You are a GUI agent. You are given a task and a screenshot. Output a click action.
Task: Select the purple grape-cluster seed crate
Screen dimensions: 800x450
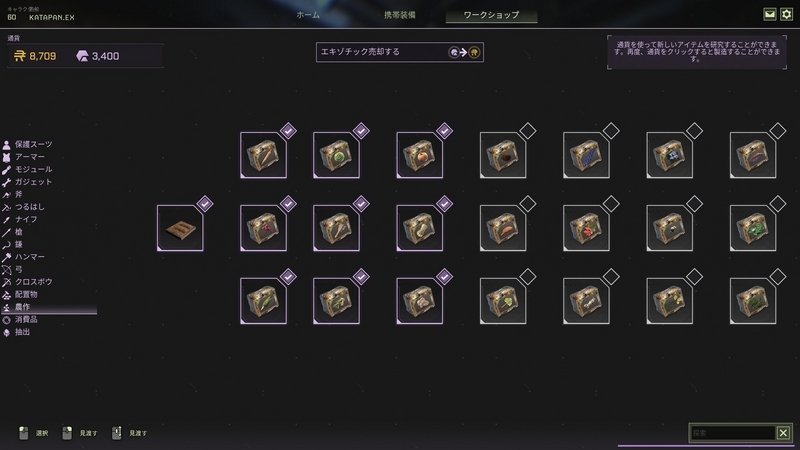[586, 155]
